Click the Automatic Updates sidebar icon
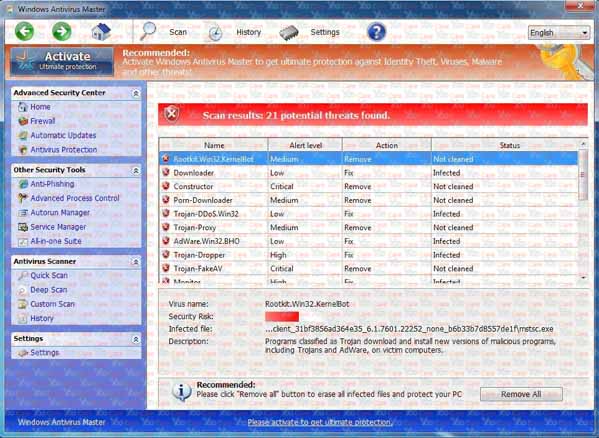 coord(23,135)
